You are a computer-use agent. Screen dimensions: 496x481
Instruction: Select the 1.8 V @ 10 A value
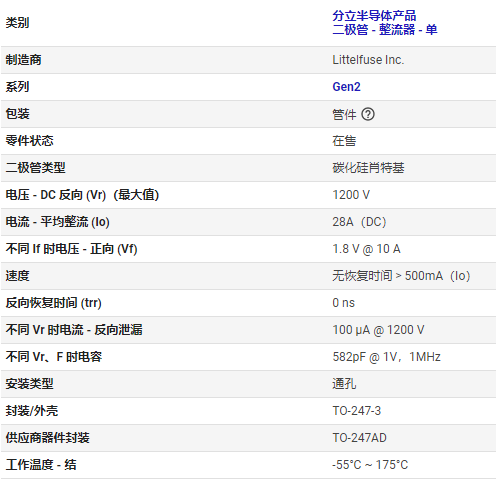tap(366, 249)
